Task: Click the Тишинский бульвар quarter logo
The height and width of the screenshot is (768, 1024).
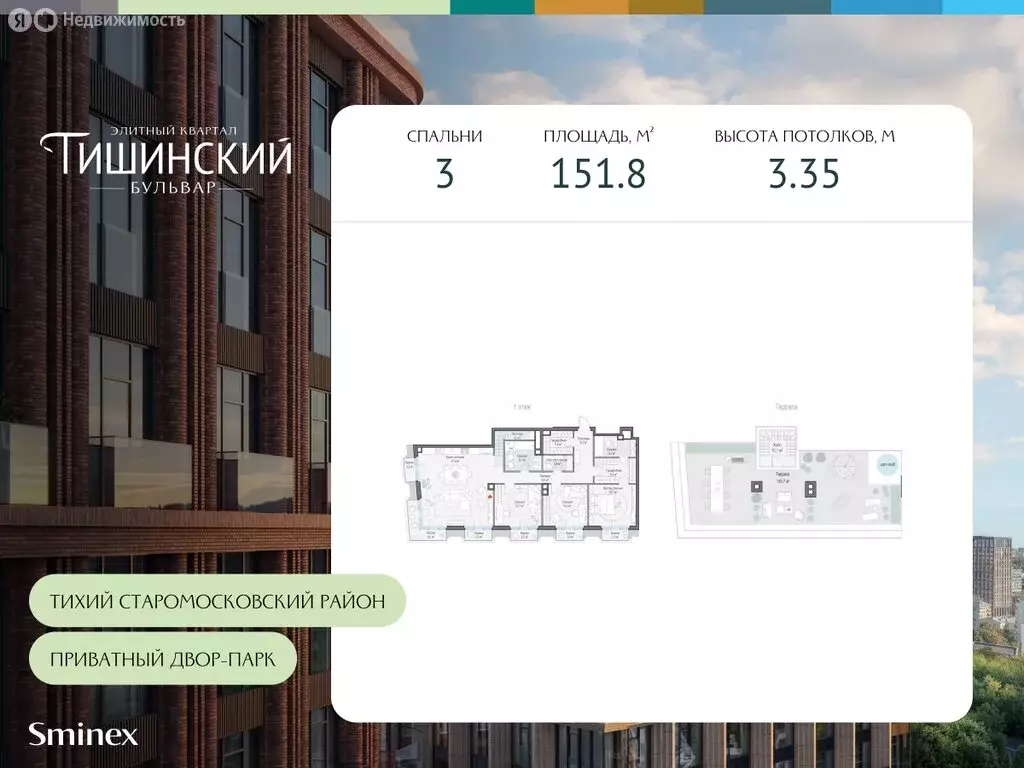Action: 166,160
